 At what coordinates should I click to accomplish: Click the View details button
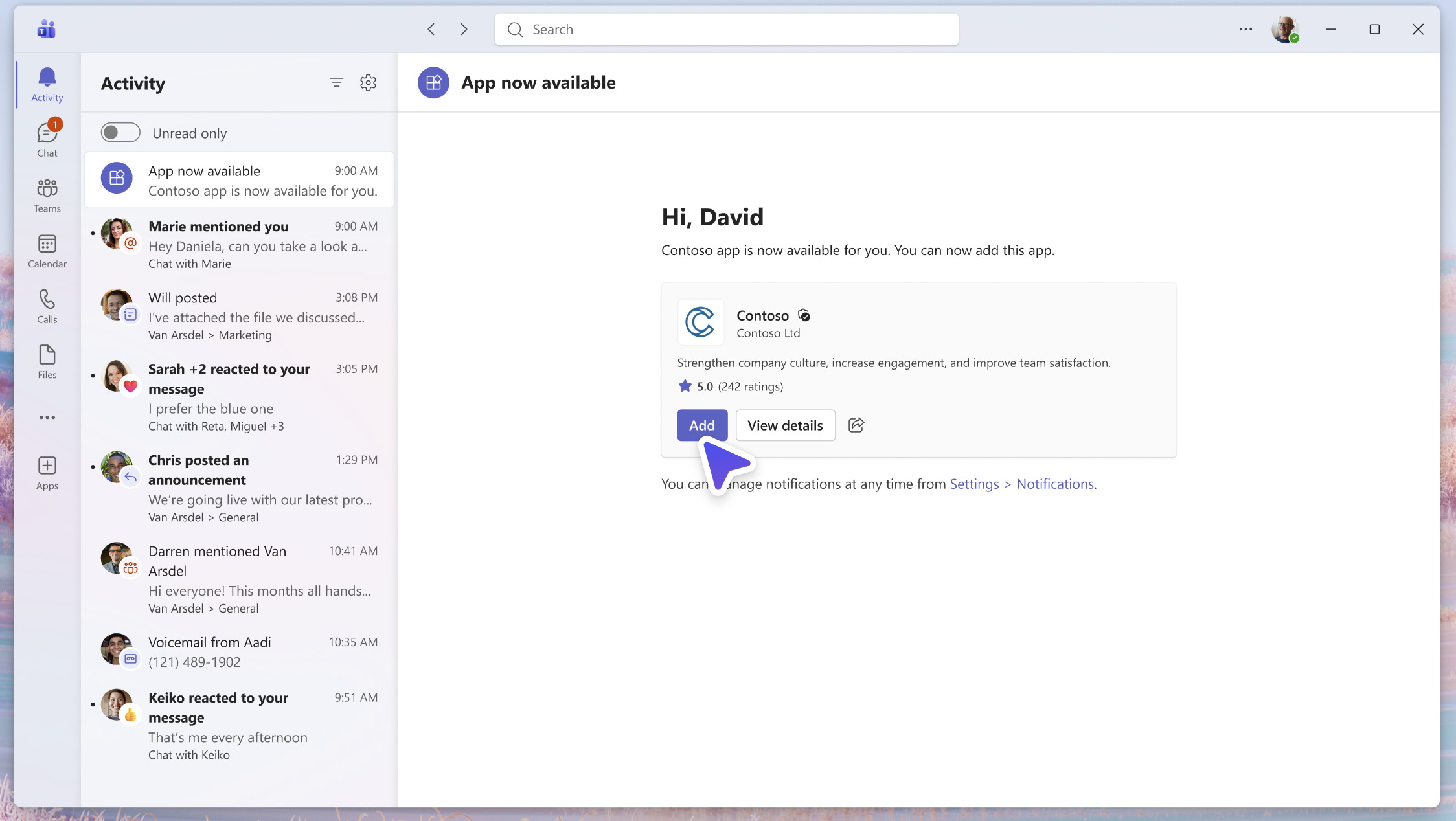point(786,425)
